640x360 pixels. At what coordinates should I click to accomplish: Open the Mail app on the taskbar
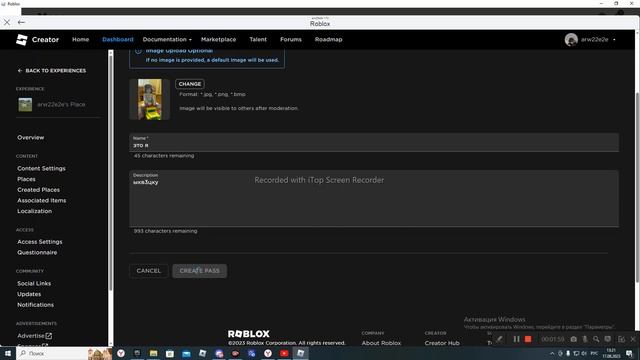(186, 353)
